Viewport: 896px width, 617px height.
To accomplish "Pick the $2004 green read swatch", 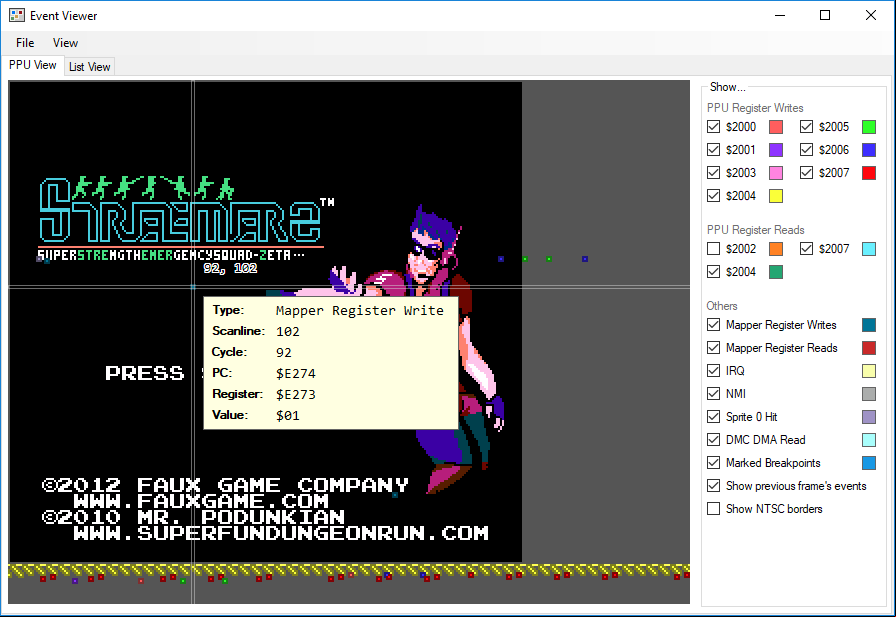I will 776,272.
